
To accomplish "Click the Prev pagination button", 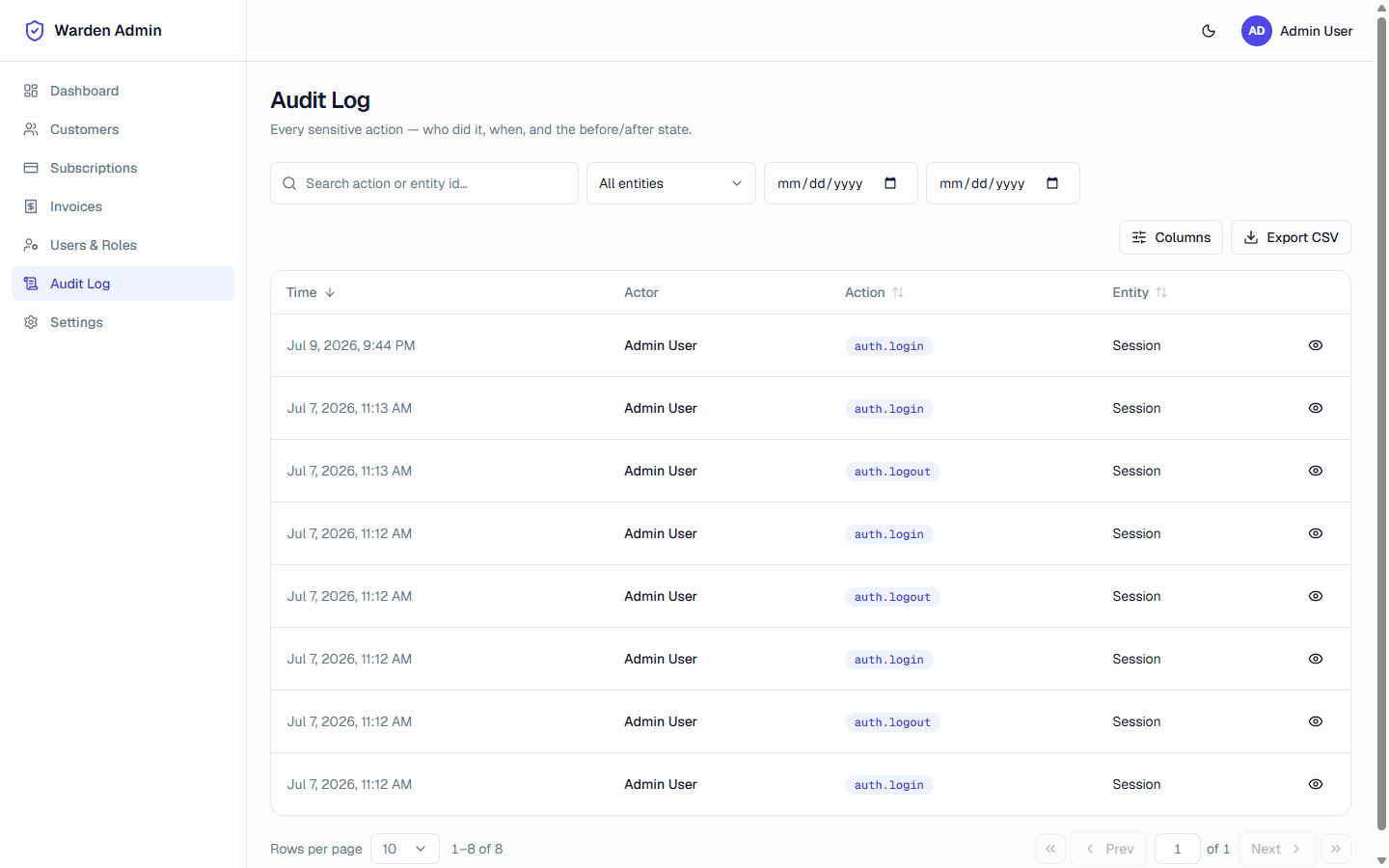I will coord(1109,849).
